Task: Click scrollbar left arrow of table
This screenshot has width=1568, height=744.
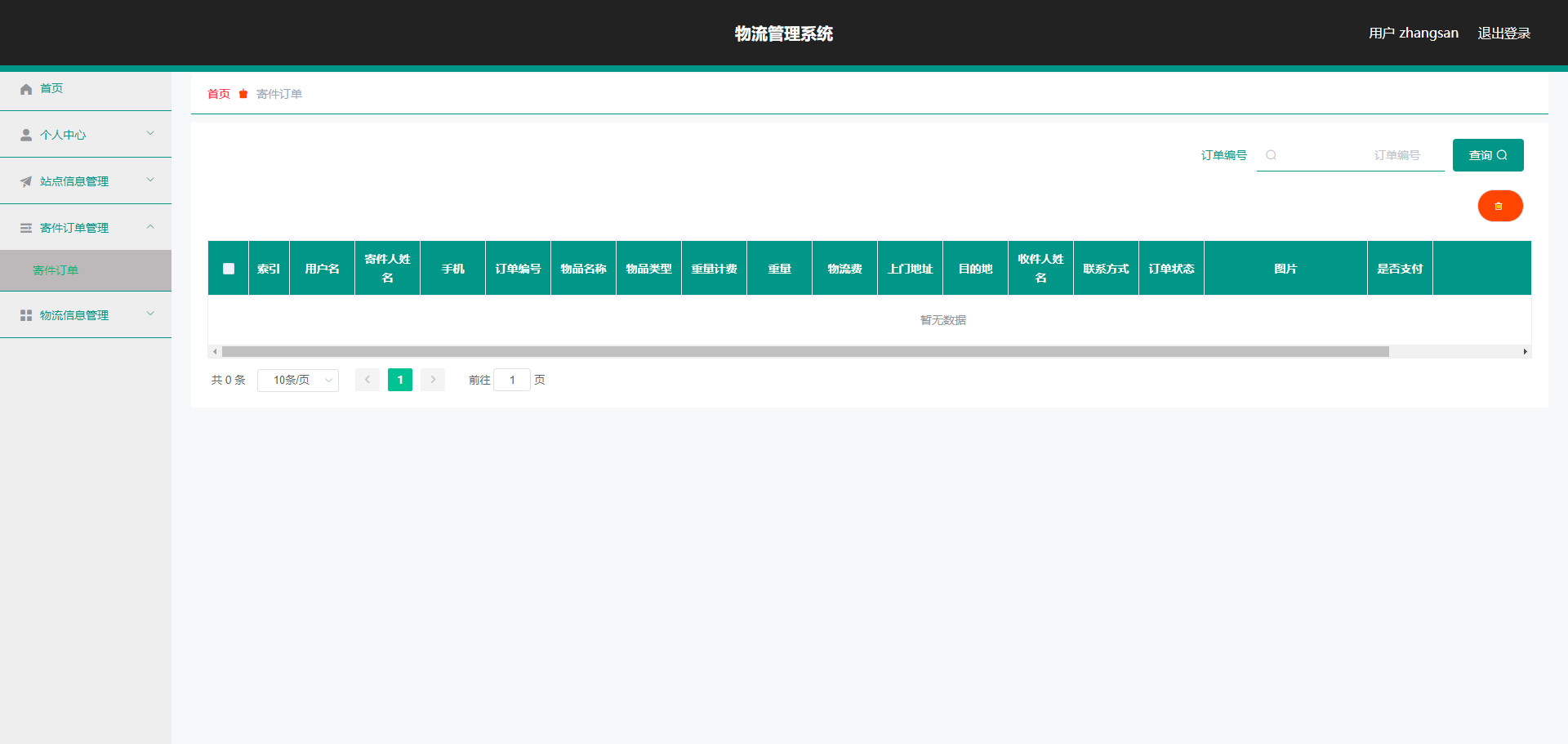Action: (x=215, y=352)
